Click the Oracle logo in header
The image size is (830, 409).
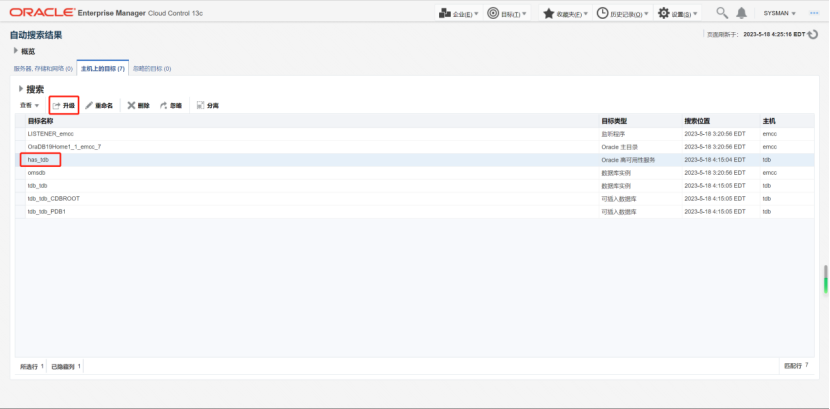(42, 12)
